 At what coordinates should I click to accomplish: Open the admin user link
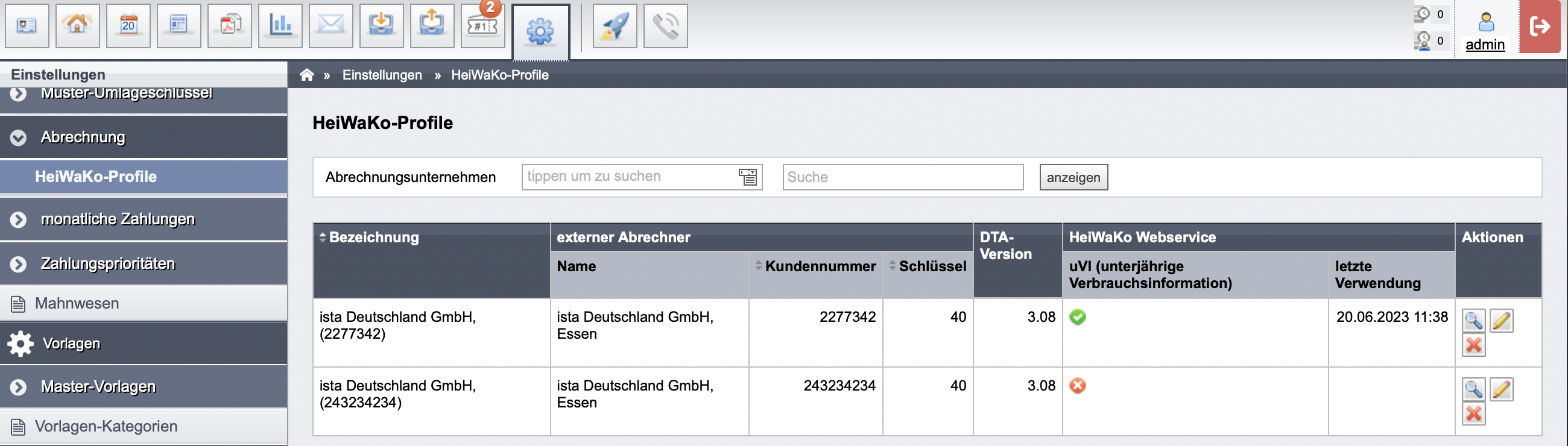pyautogui.click(x=1485, y=45)
